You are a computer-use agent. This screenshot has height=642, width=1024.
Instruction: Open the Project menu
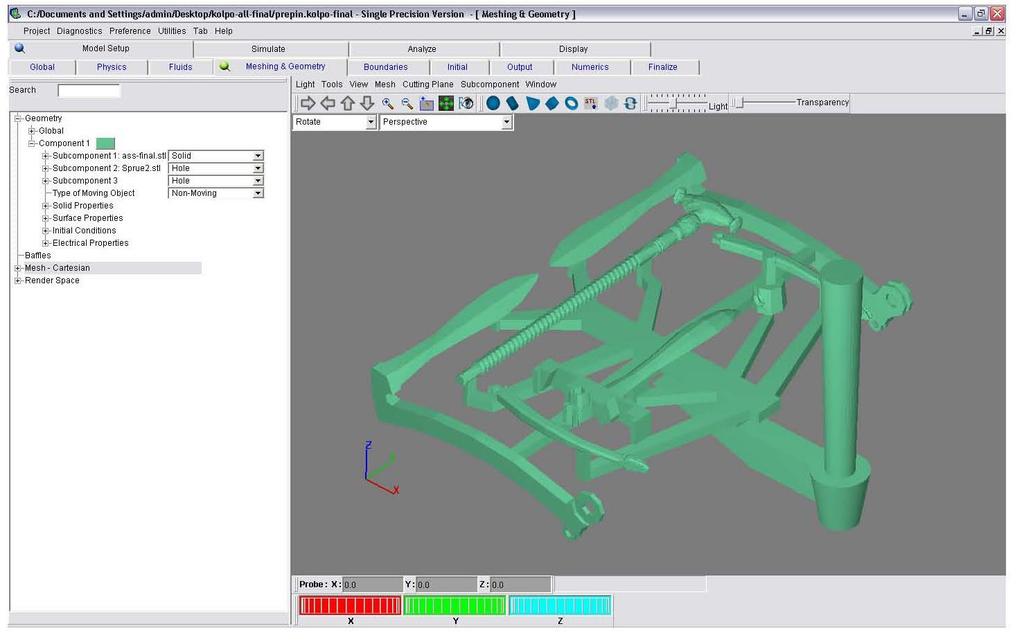coord(37,31)
